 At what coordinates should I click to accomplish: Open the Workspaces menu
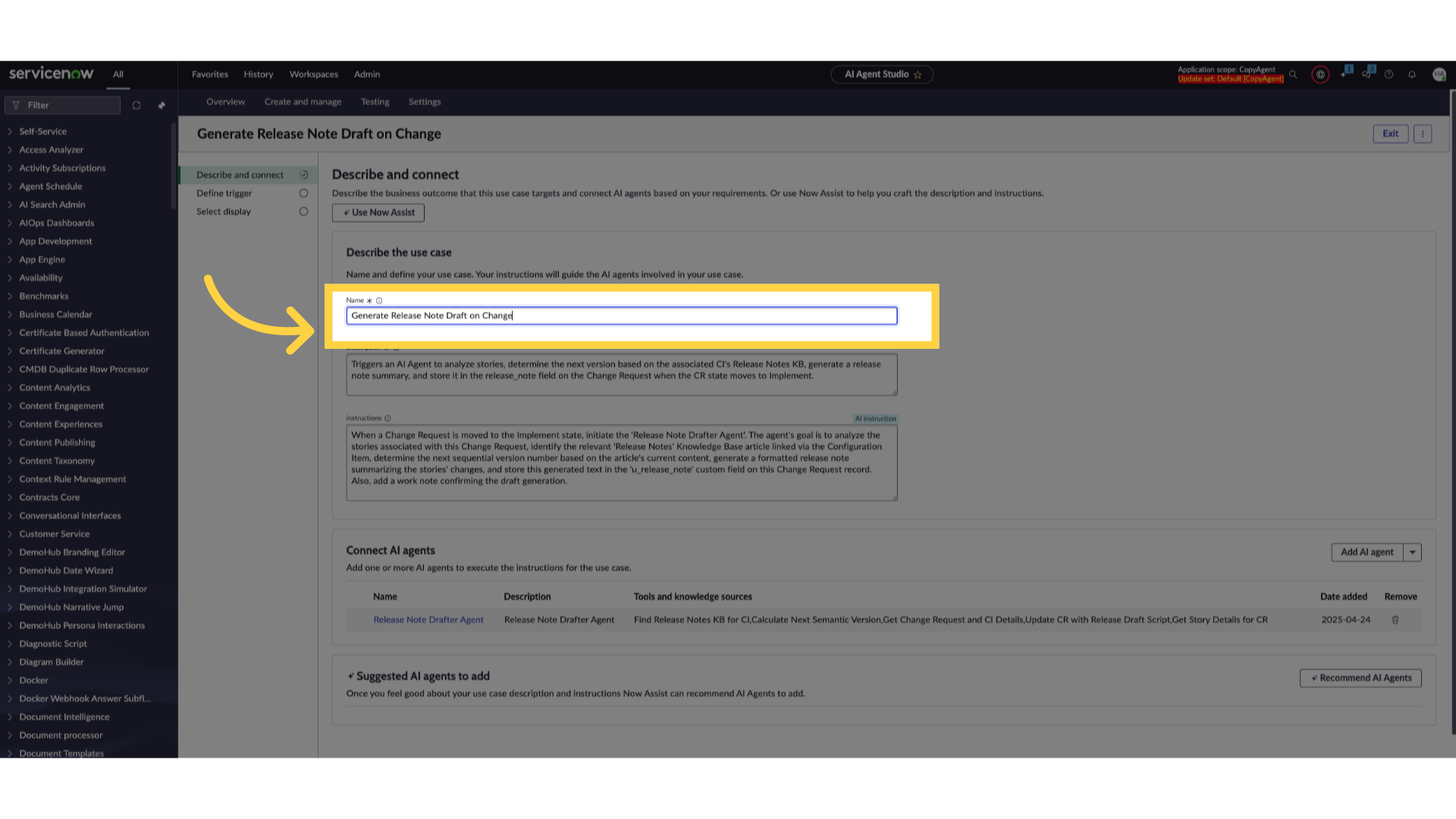(314, 74)
